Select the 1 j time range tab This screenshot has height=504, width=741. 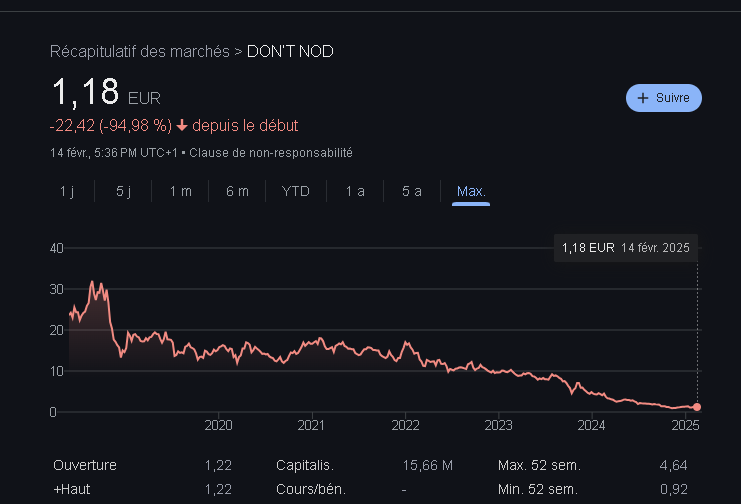click(67, 191)
